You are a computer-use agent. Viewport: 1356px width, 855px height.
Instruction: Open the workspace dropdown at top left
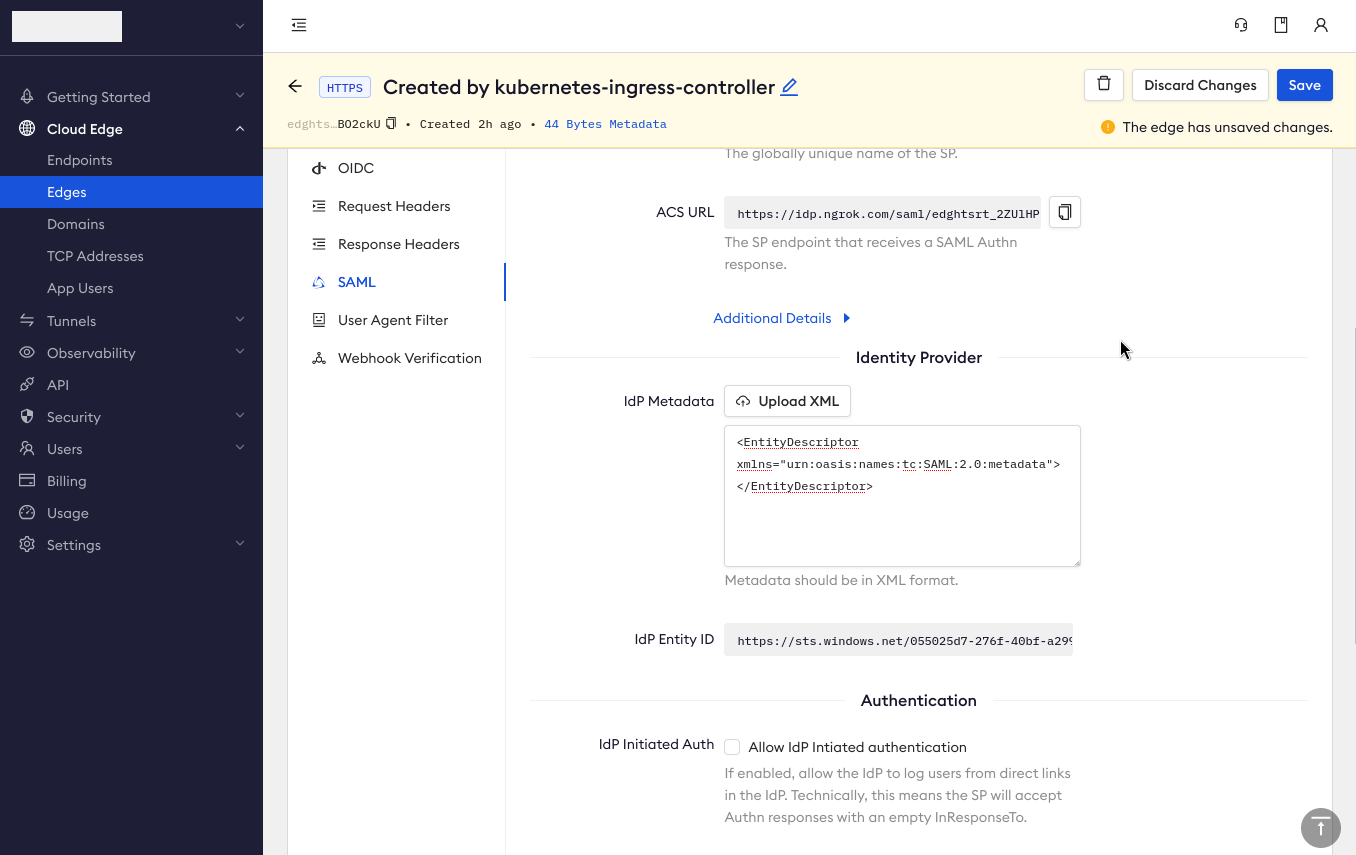238,26
